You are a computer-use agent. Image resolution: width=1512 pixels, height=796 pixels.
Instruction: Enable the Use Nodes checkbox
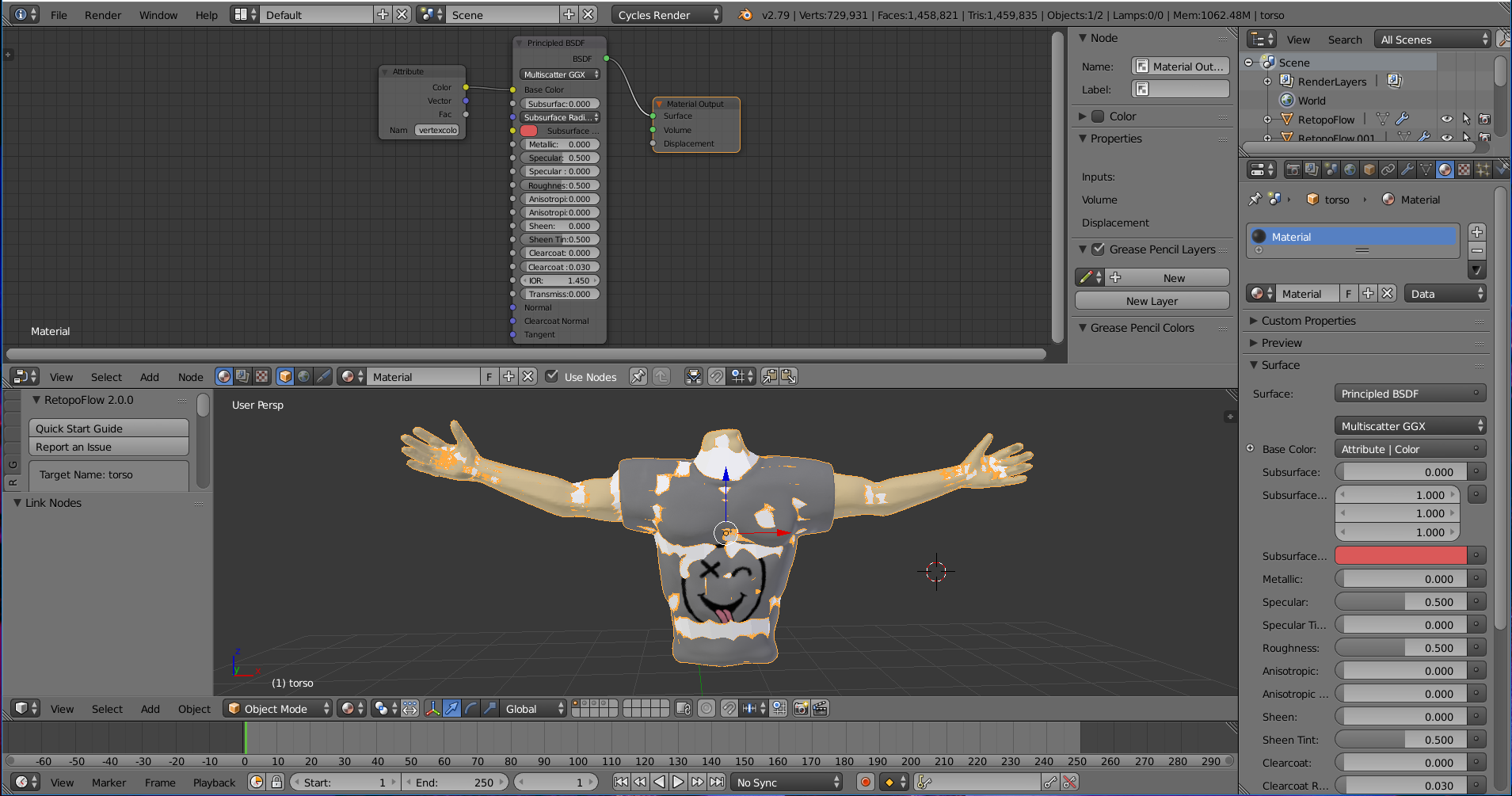(x=552, y=376)
